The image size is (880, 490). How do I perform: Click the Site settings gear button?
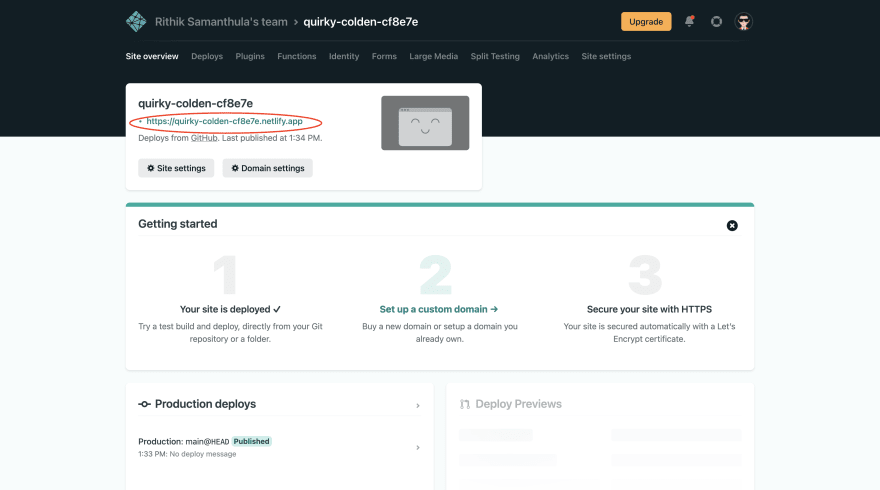pyautogui.click(x=176, y=168)
